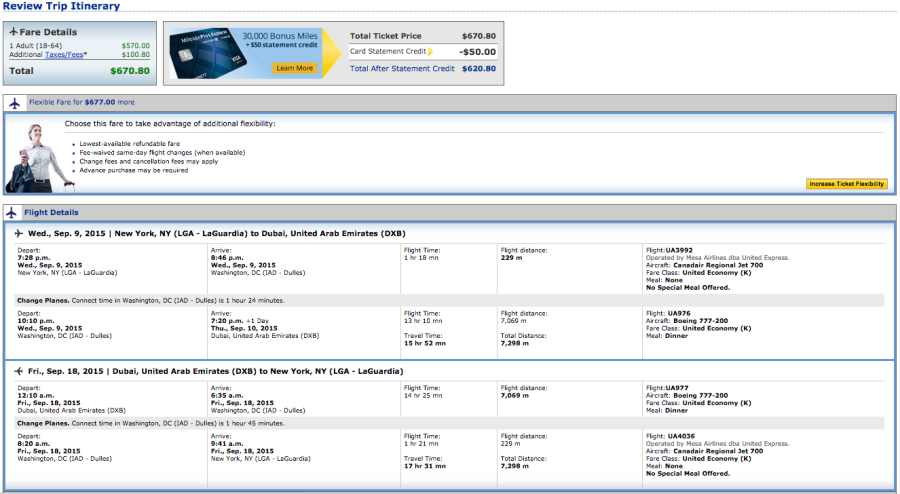900x494 pixels.
Task: Open the Taxes/Fees link
Action: 67,55
